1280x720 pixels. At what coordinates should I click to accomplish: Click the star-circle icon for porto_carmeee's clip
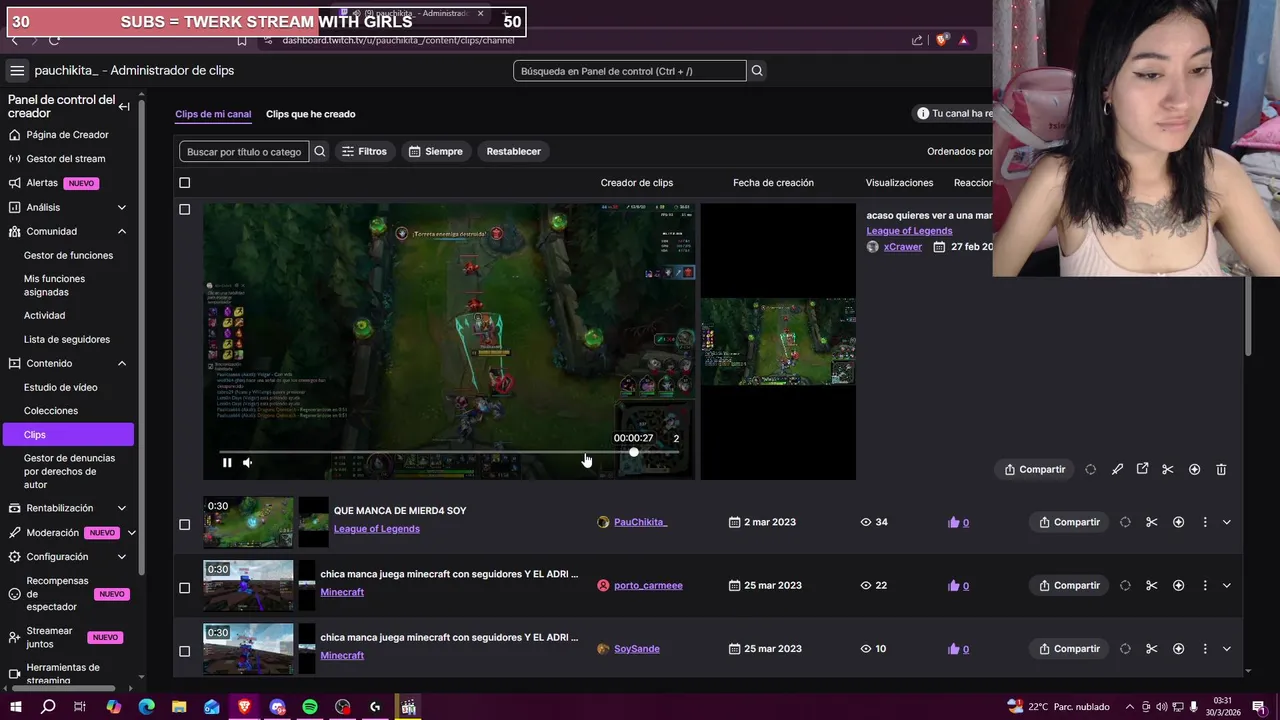pos(1178,585)
